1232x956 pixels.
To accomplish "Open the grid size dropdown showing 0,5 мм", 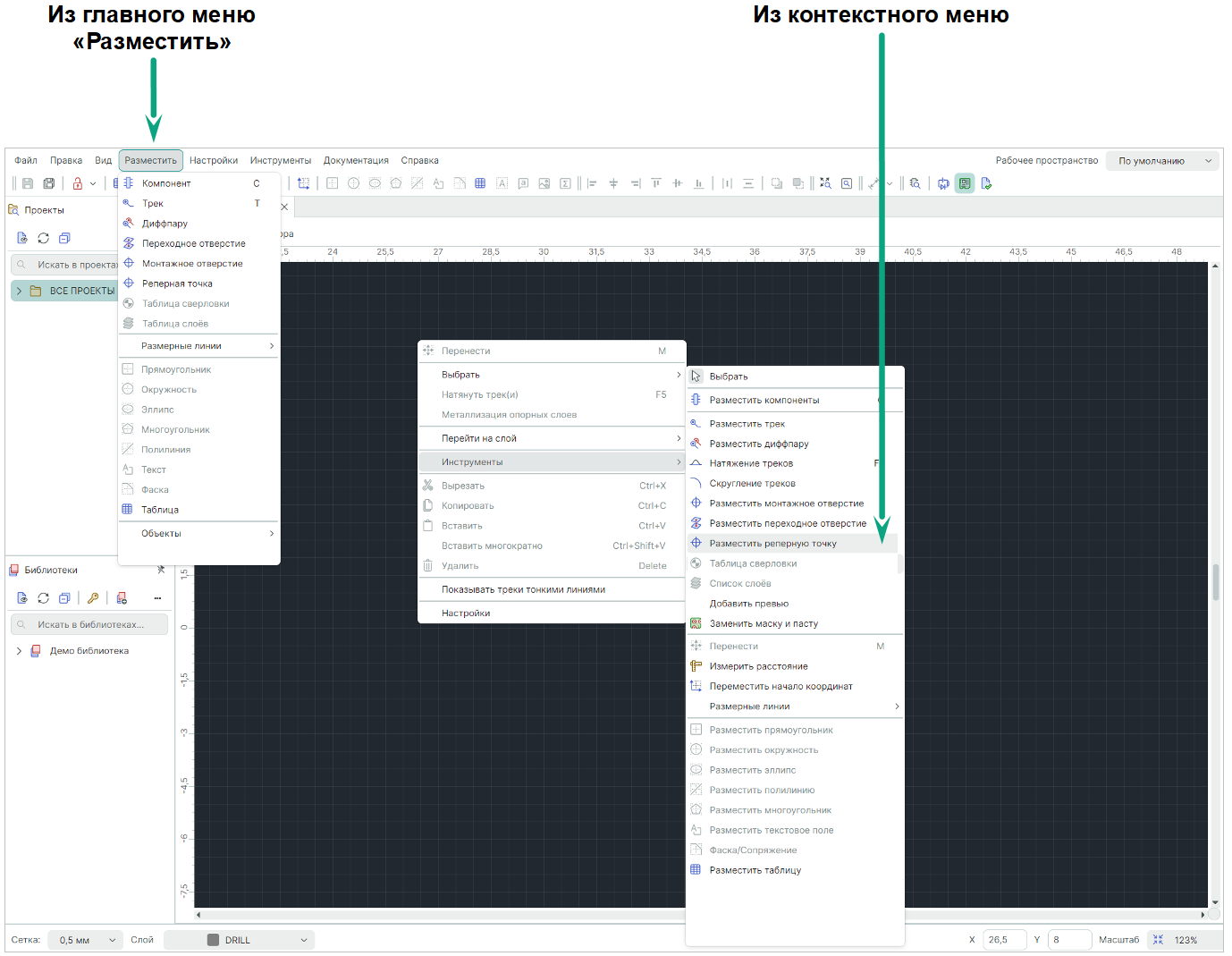I will [x=86, y=940].
